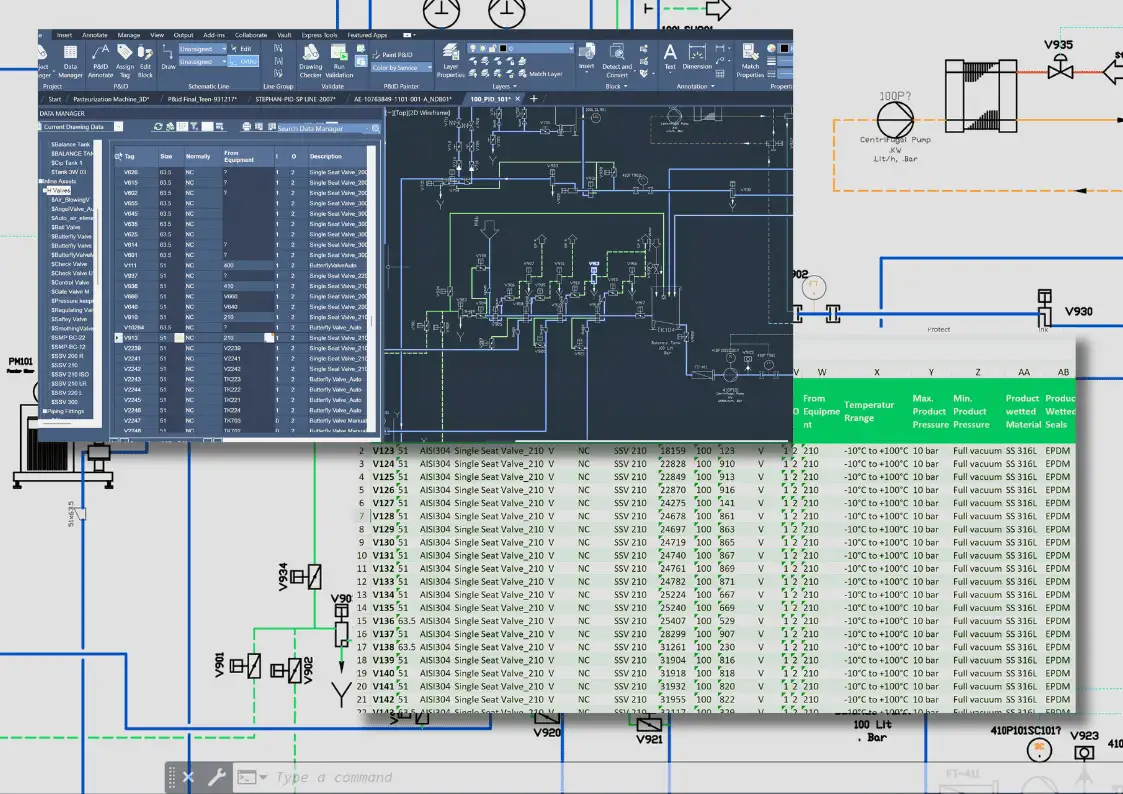Open Size dropdown in V913 row
The height and width of the screenshot is (794, 1123).
pos(179,337)
